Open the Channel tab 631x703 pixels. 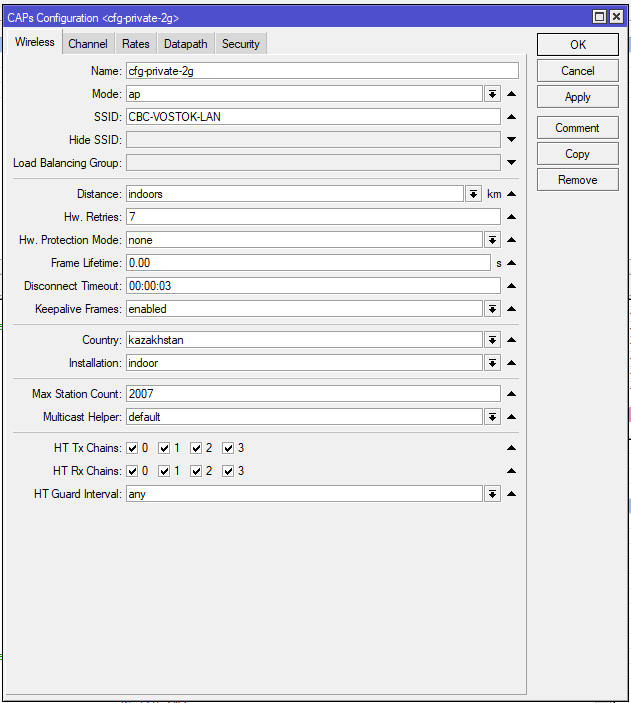pyautogui.click(x=88, y=44)
